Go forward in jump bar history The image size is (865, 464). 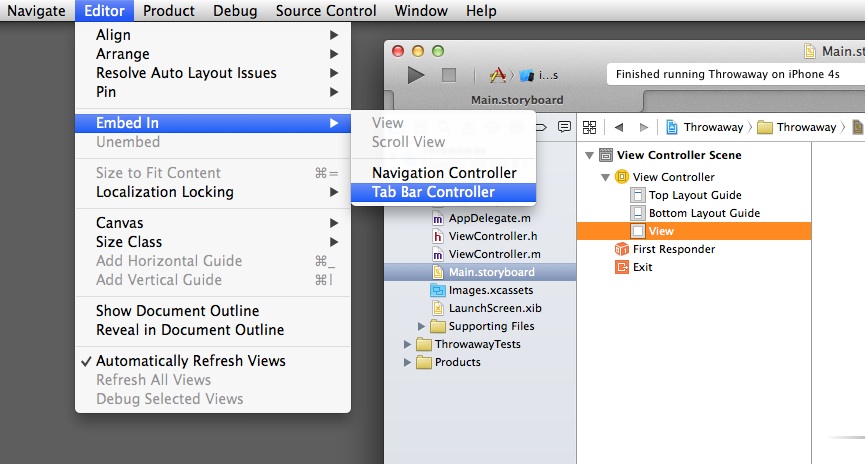point(643,127)
